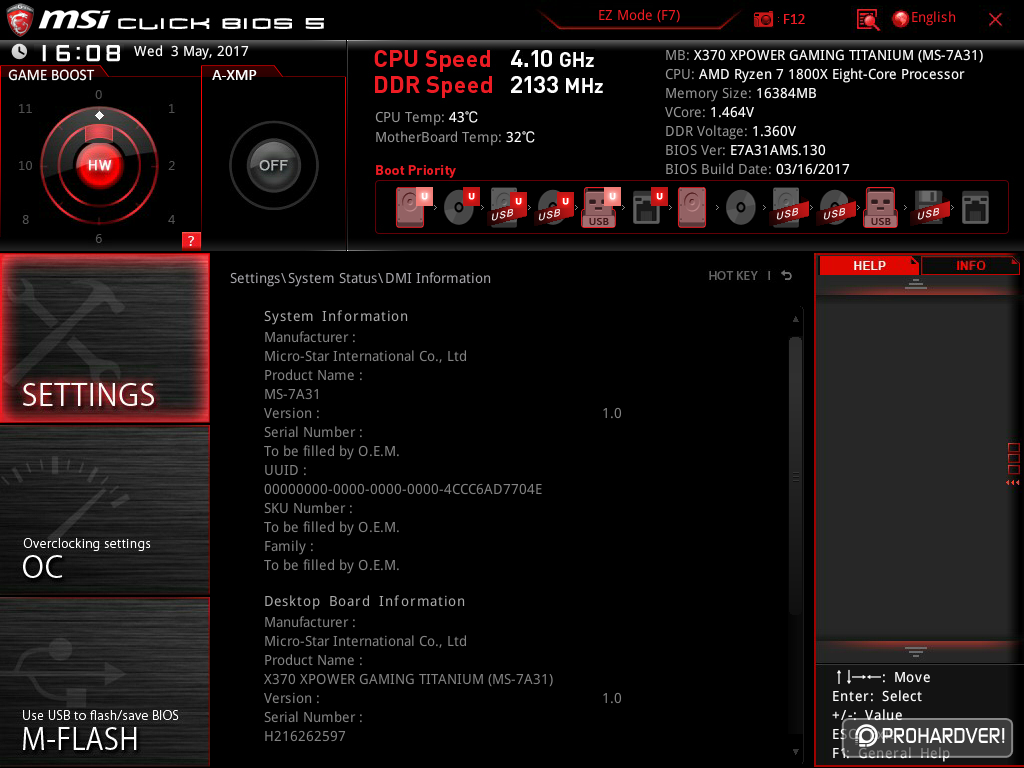Click the Settings\System Status\DMI Information breadcrumb
This screenshot has height=768, width=1024.
[360, 278]
